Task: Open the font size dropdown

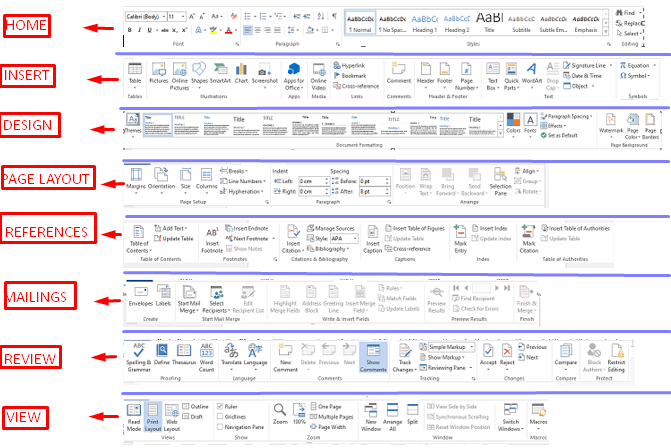Action: [x=183, y=17]
